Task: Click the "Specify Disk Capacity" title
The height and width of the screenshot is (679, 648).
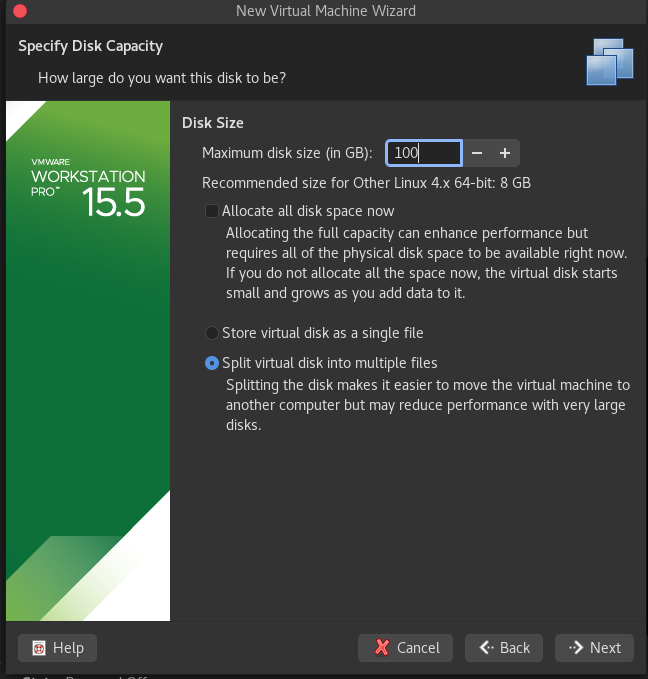Action: point(91,46)
